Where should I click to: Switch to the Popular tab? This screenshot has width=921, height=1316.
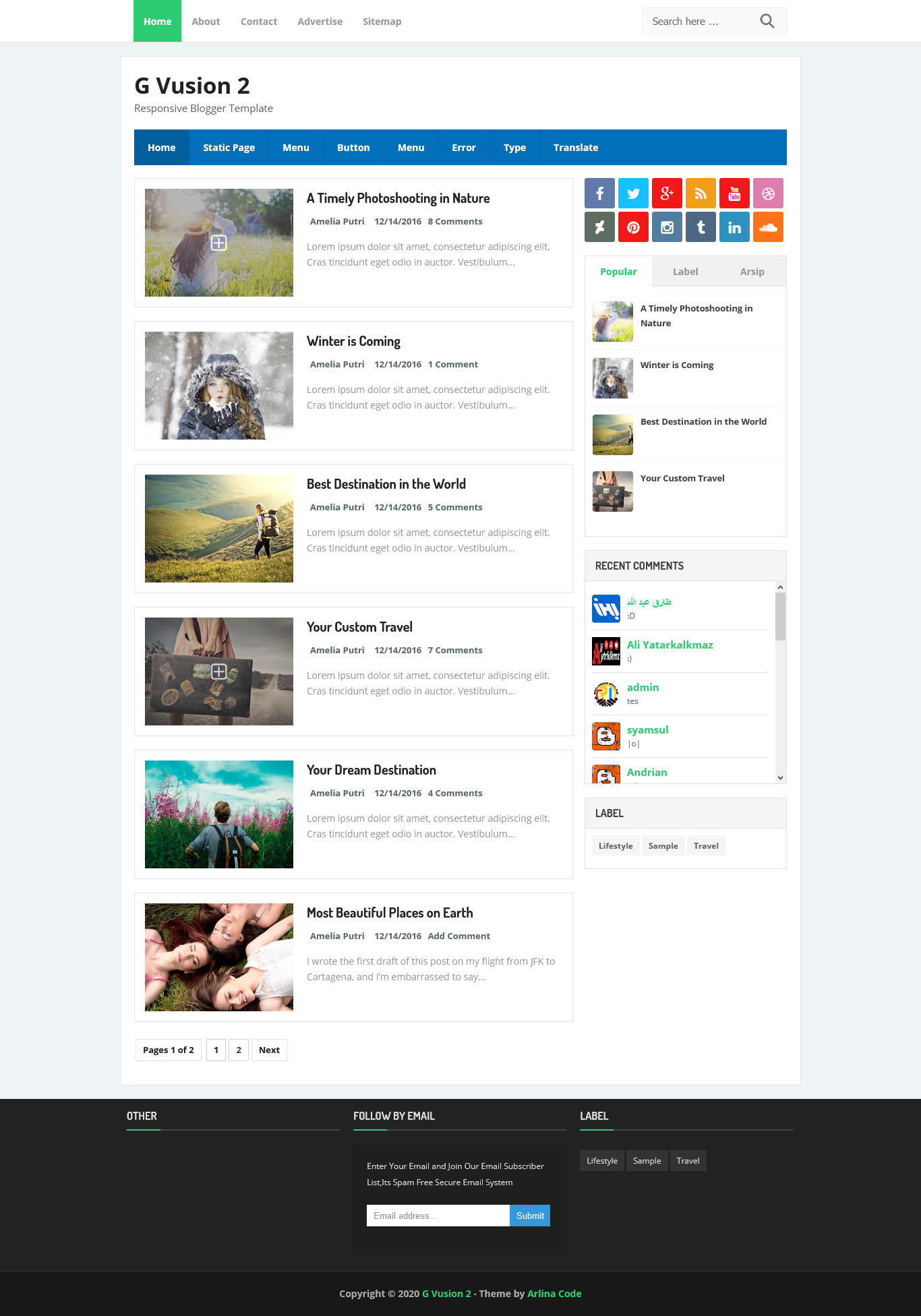[x=618, y=272]
